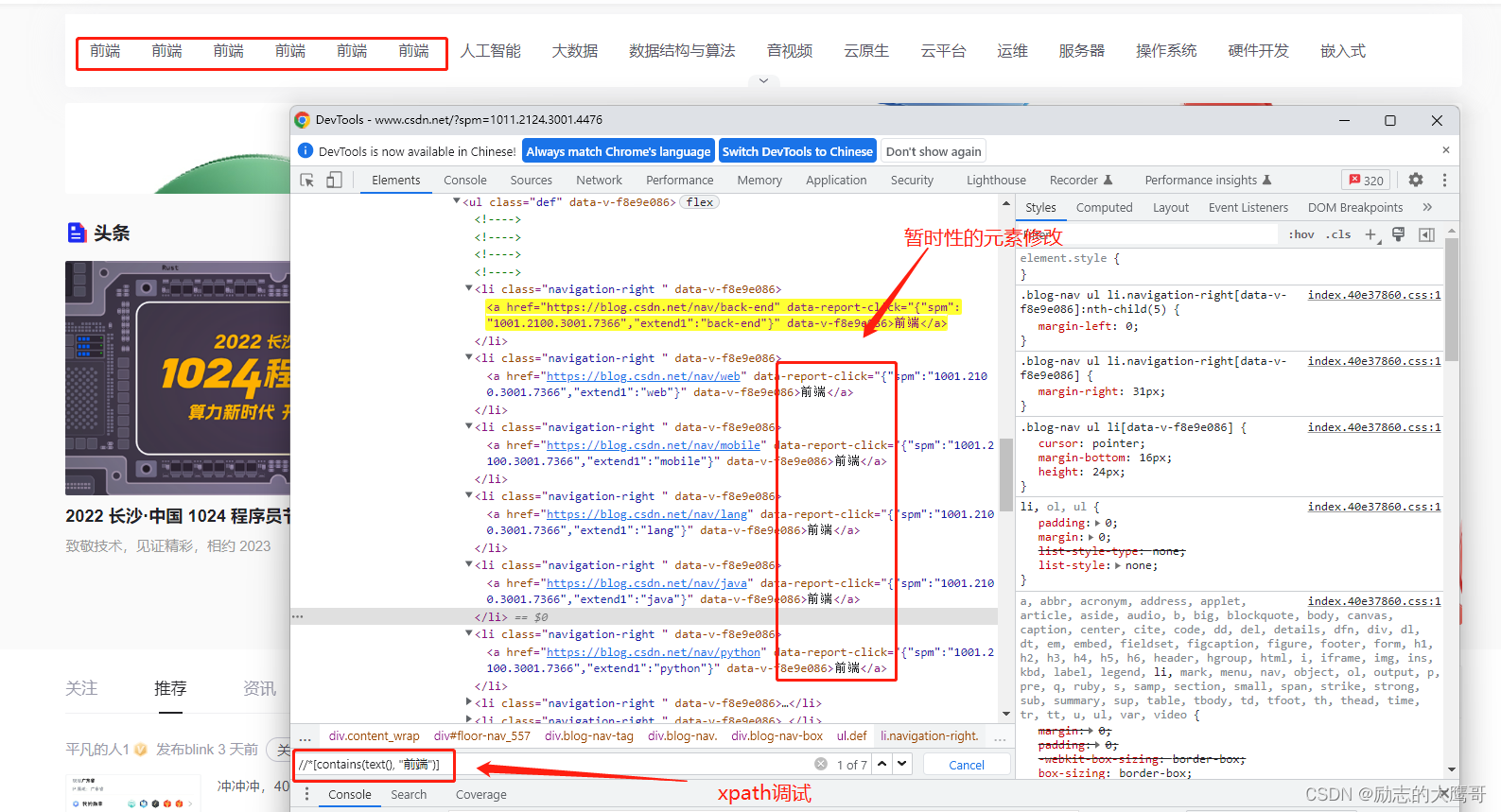Open the Coverage drawer tab
This screenshot has height=812, width=1501.
[x=481, y=794]
